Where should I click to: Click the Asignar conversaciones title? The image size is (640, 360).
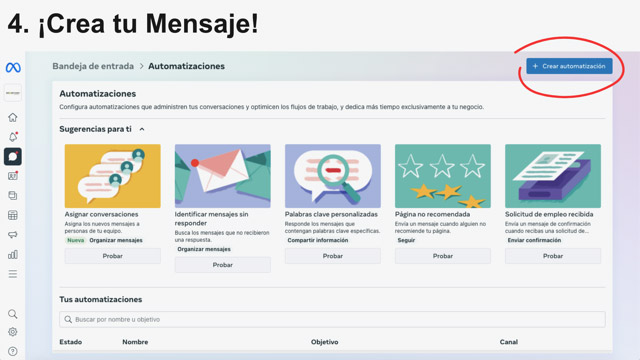click(x=101, y=214)
